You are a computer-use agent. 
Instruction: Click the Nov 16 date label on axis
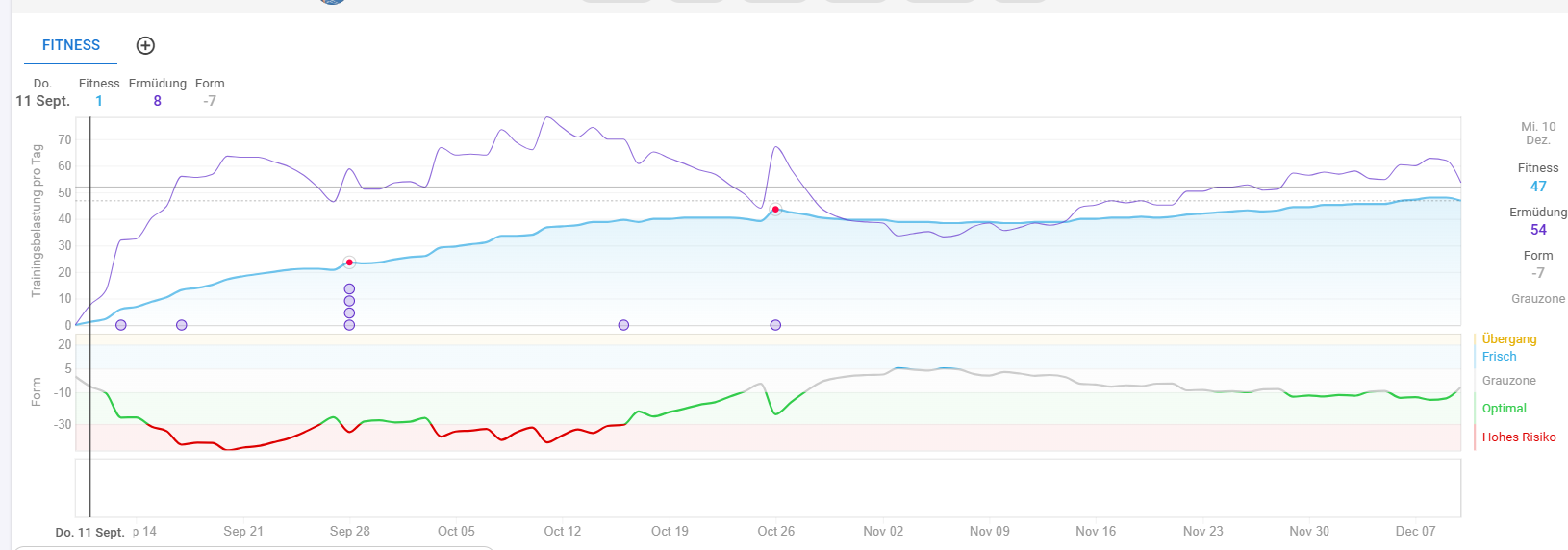coord(1096,531)
